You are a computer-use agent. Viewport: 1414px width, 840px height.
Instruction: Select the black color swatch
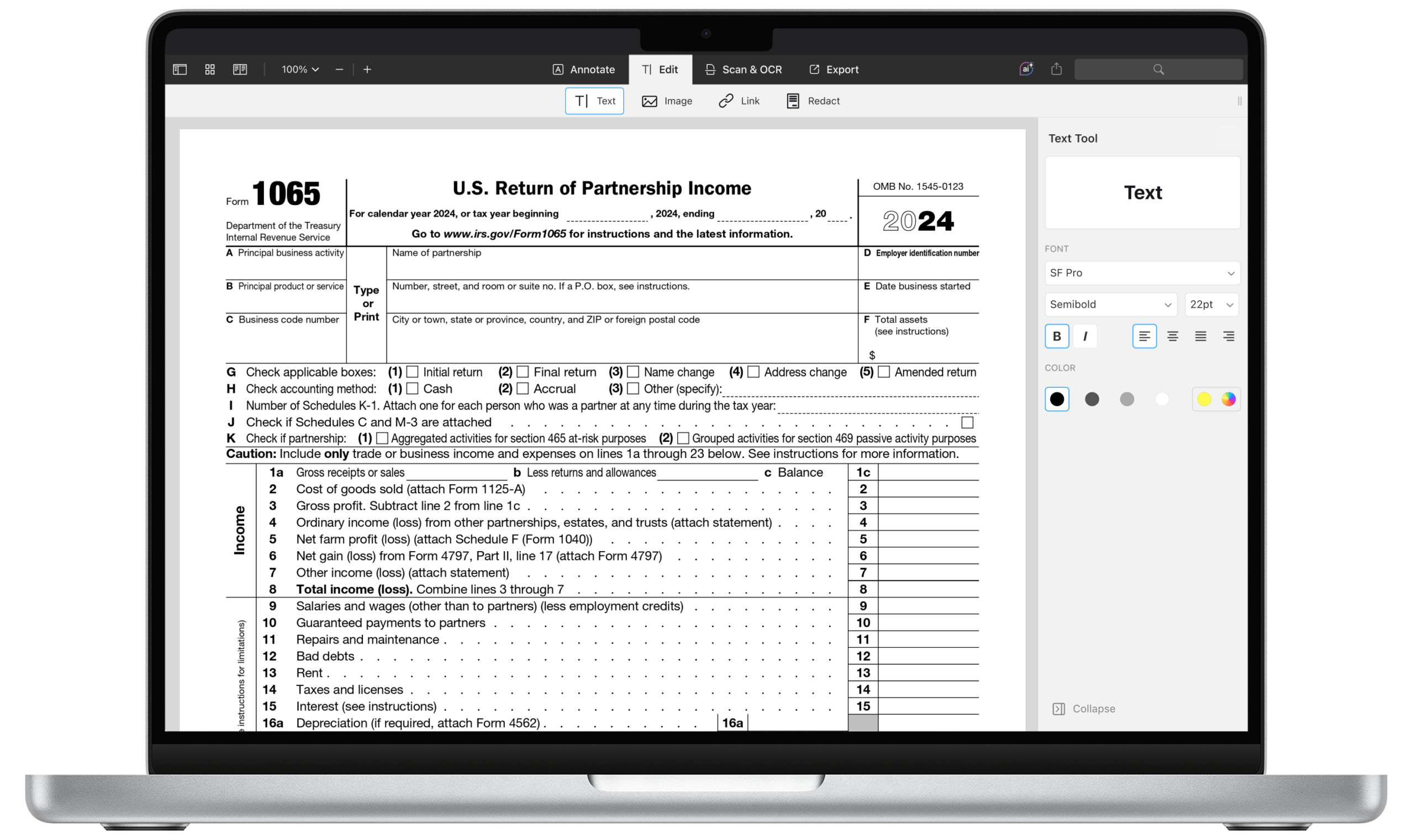1057,399
